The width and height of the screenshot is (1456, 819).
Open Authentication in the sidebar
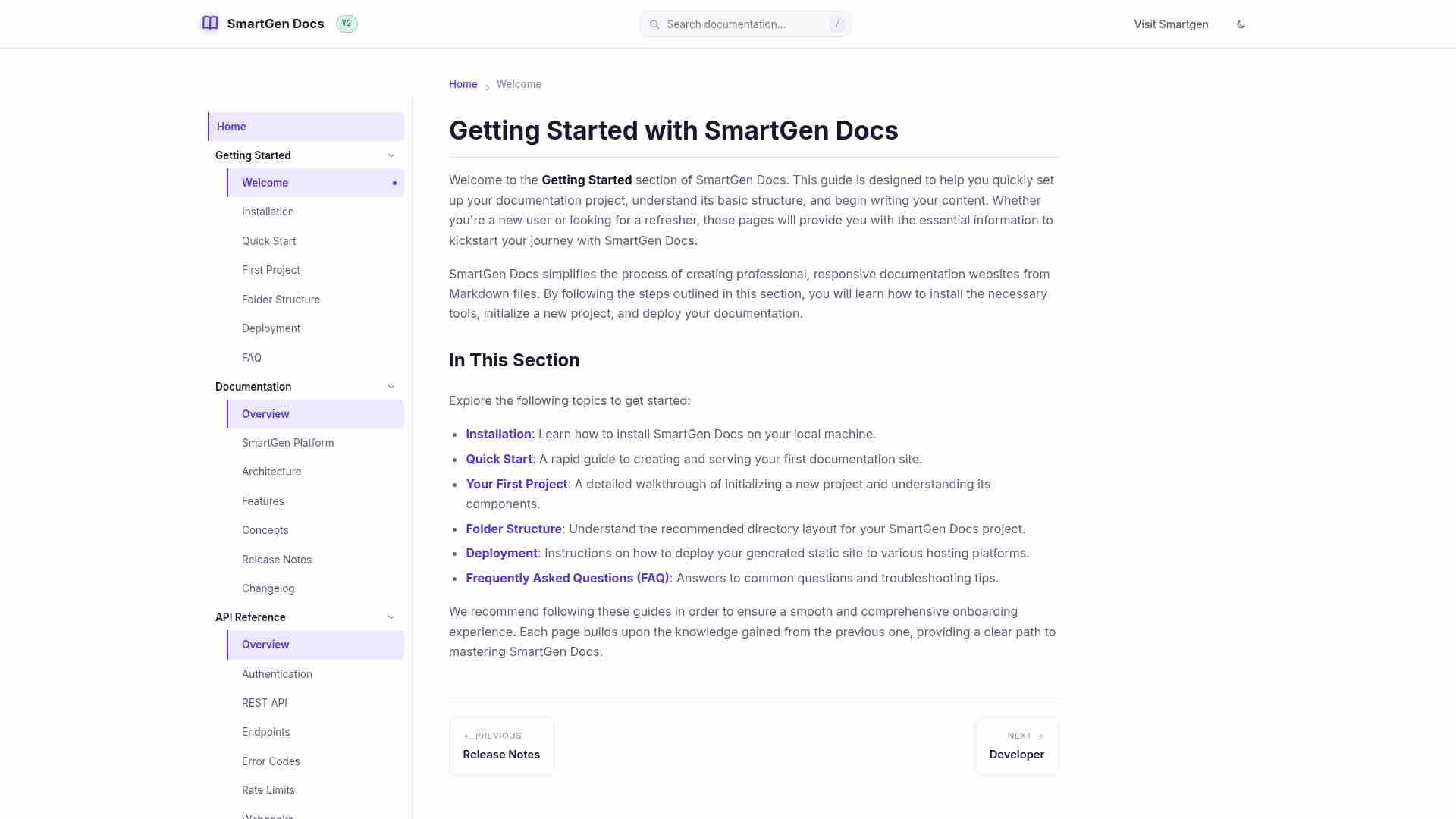[315, 674]
